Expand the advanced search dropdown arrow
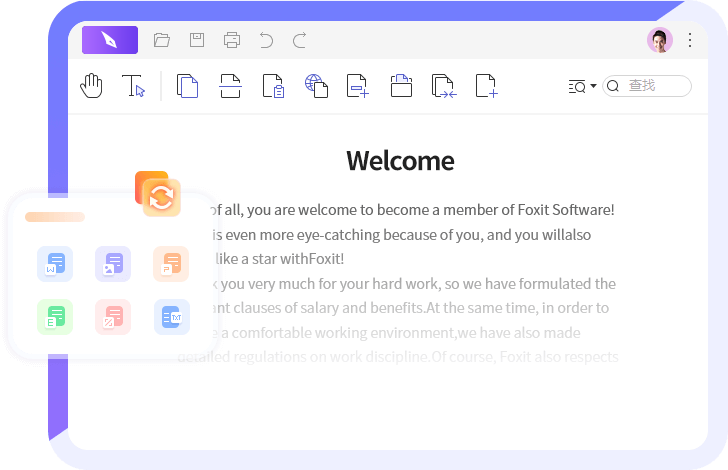The image size is (728, 470). pos(593,86)
